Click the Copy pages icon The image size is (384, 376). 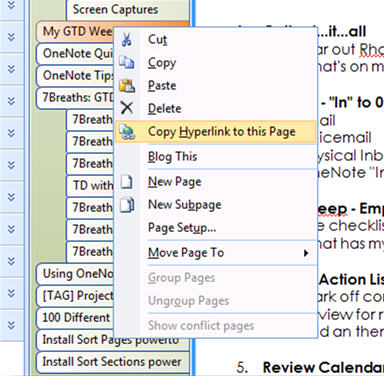127,62
